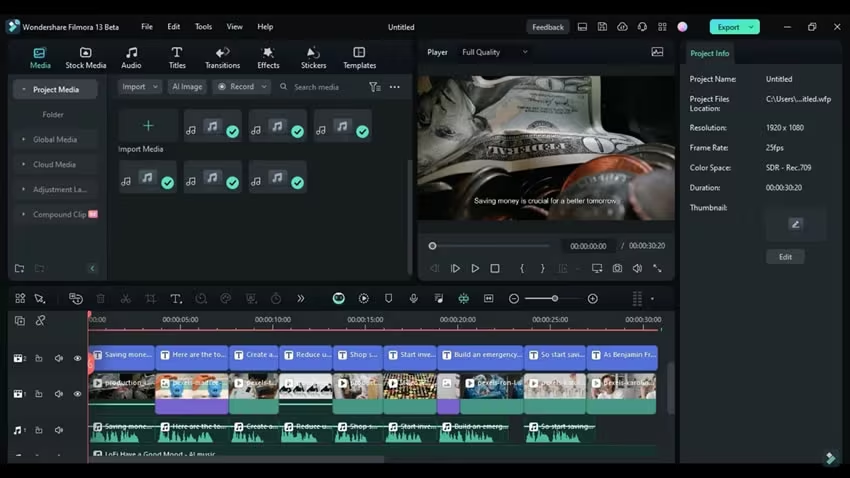Toggle the AI copilot face icon
Image resolution: width=850 pixels, height=478 pixels.
(x=338, y=299)
